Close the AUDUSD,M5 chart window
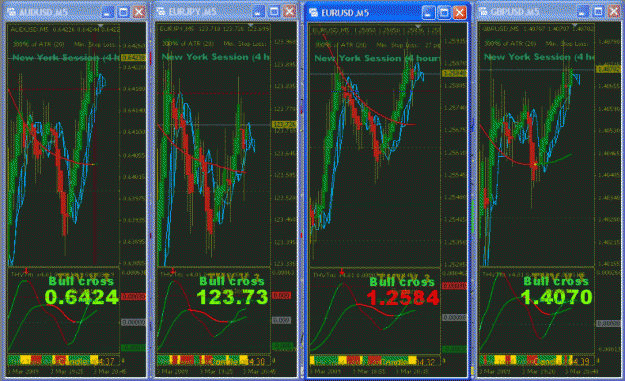This screenshot has width=625, height=381. point(139,12)
